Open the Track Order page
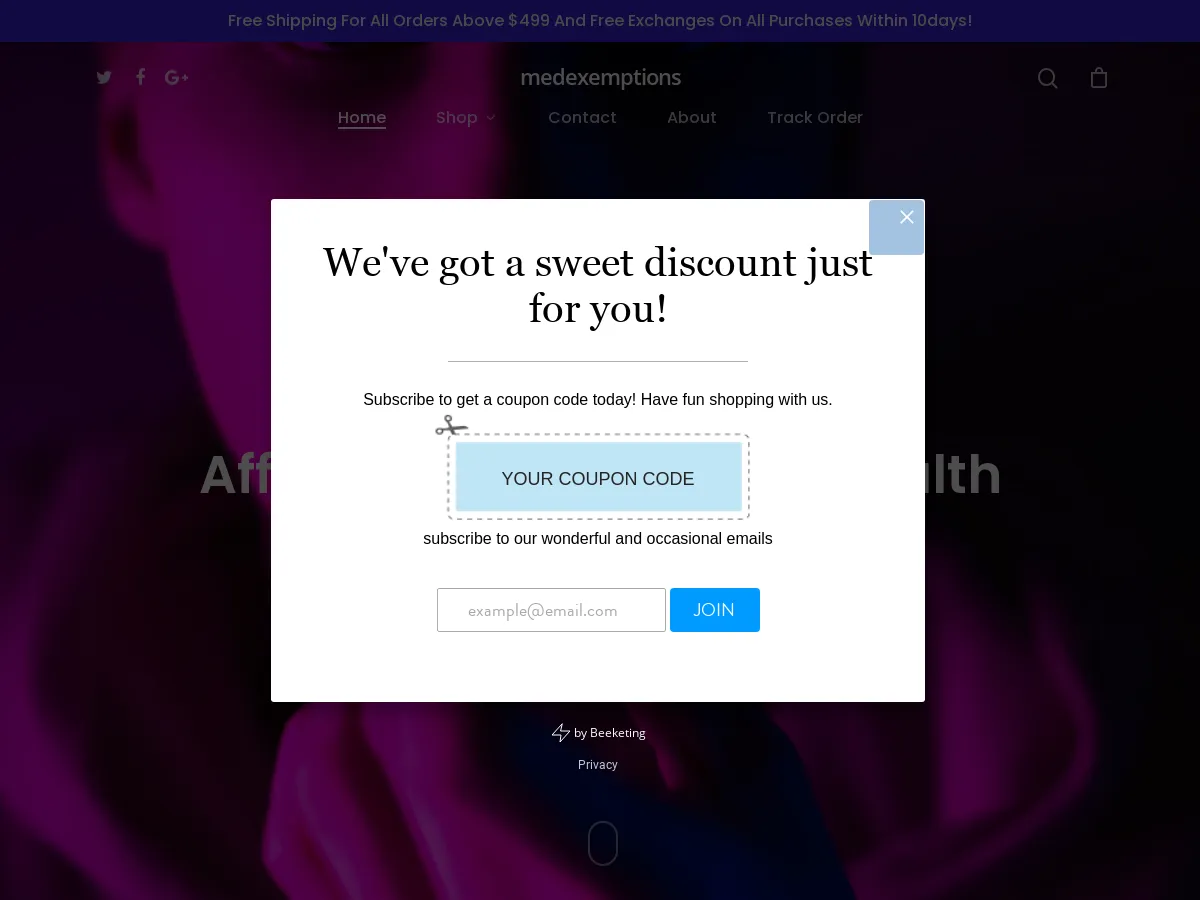 pyautogui.click(x=815, y=117)
